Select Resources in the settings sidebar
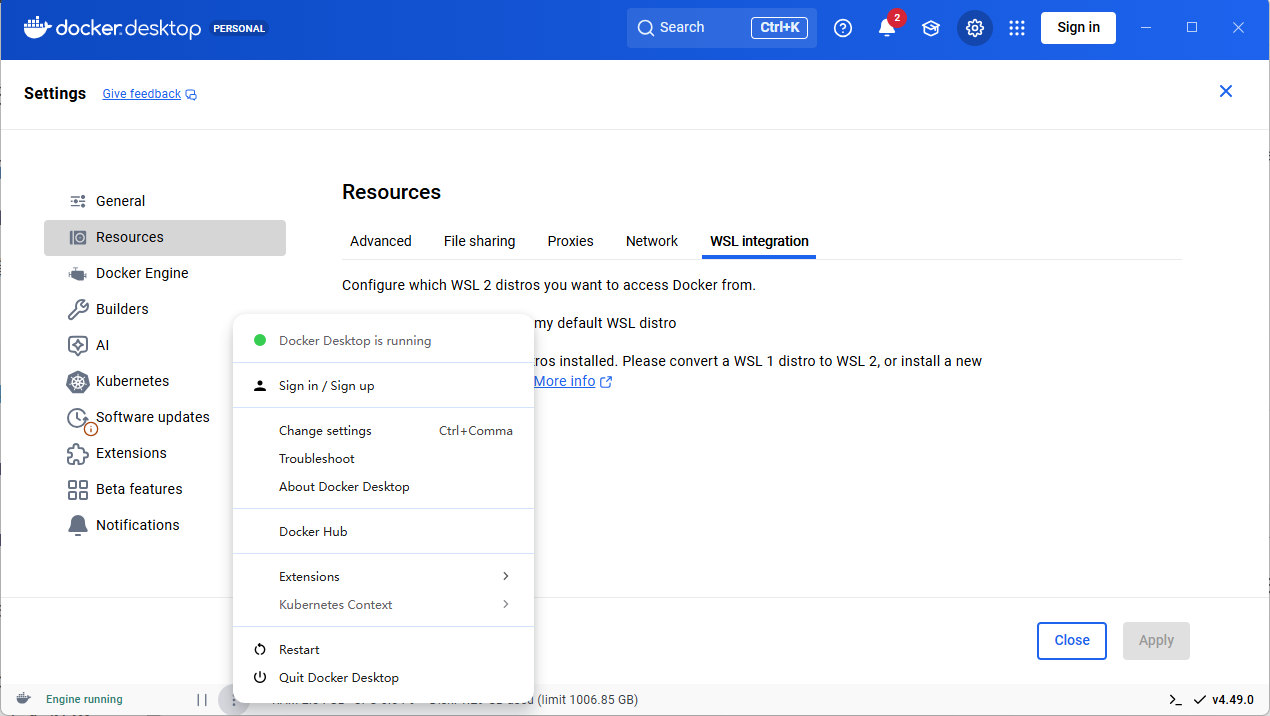The image size is (1270, 716). tap(165, 237)
